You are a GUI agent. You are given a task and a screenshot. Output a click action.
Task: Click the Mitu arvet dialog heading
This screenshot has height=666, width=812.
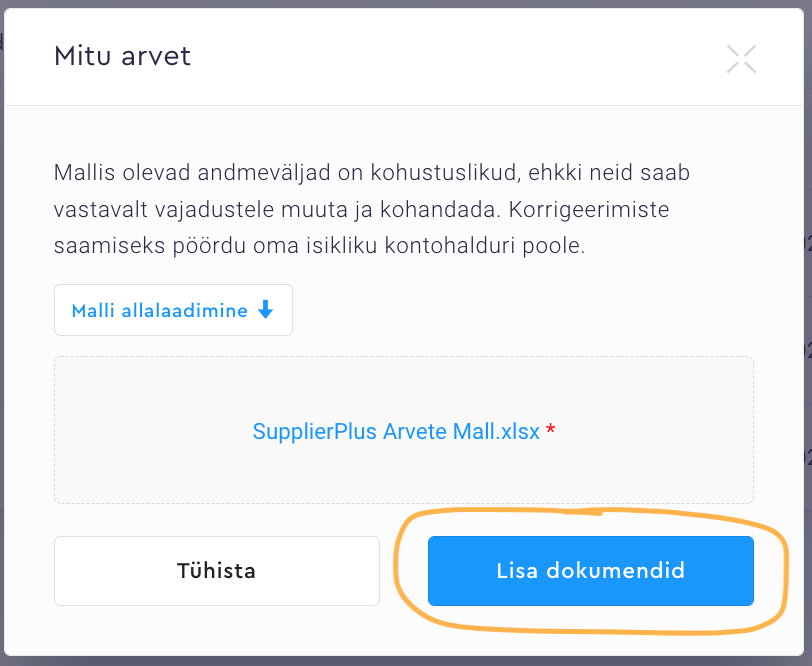tap(122, 56)
